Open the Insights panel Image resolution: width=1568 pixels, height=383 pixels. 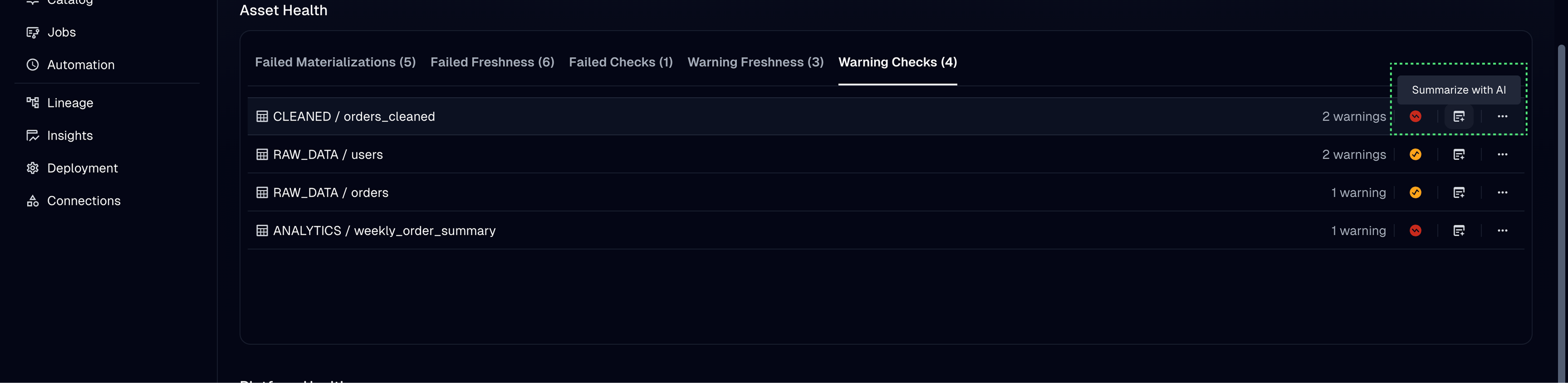coord(69,135)
